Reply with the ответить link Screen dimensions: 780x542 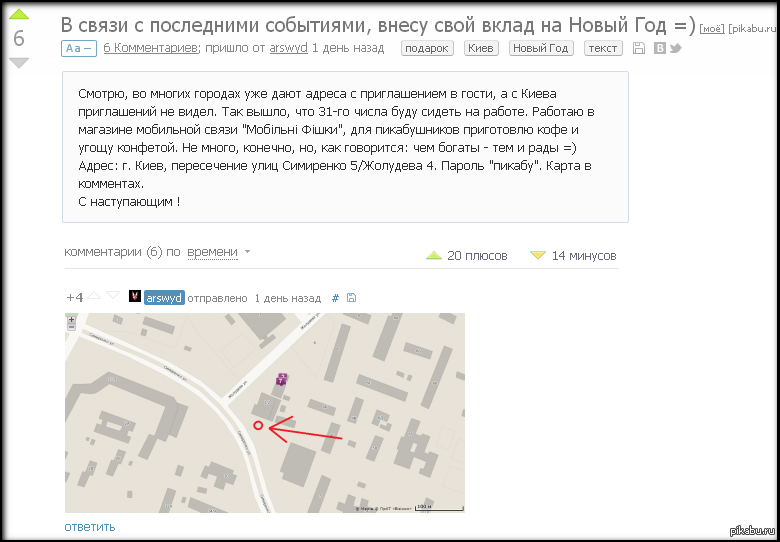coord(90,527)
